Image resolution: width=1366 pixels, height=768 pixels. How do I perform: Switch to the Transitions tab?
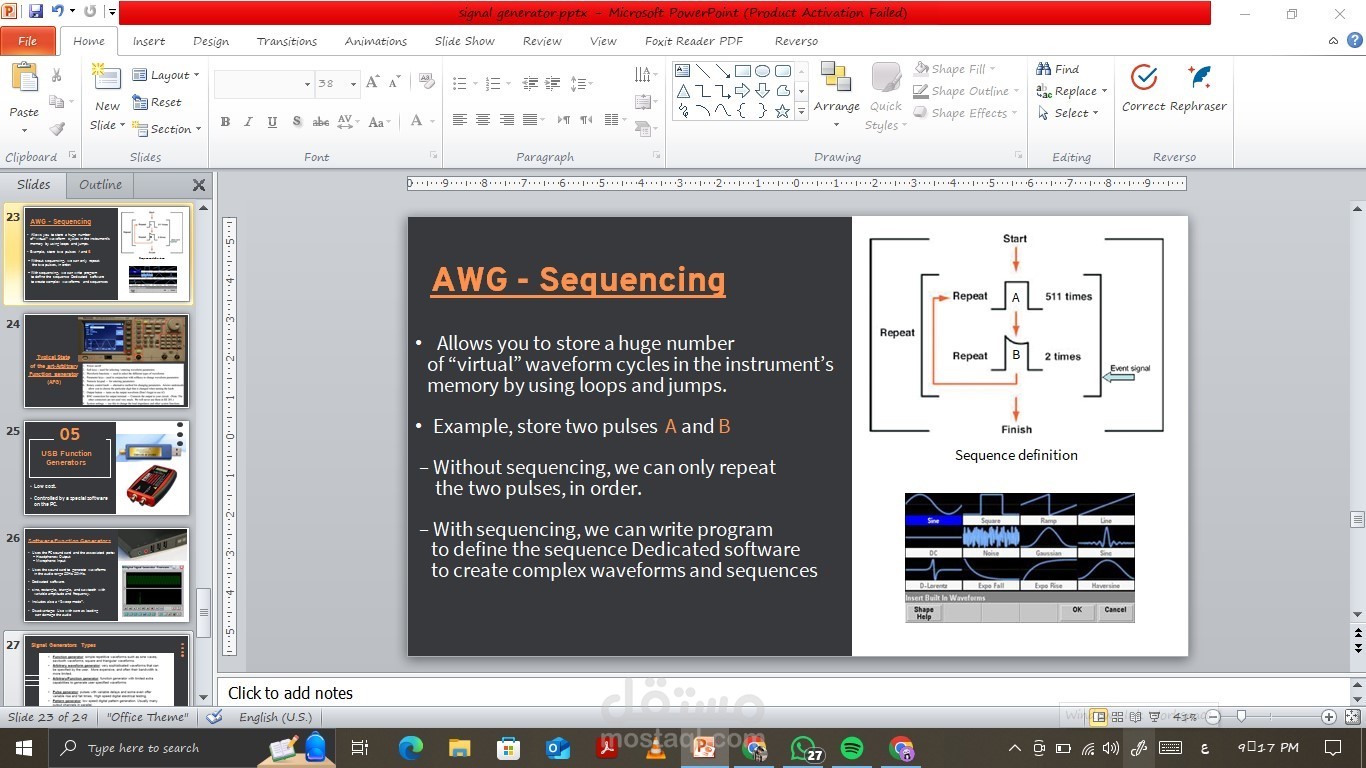click(x=287, y=41)
